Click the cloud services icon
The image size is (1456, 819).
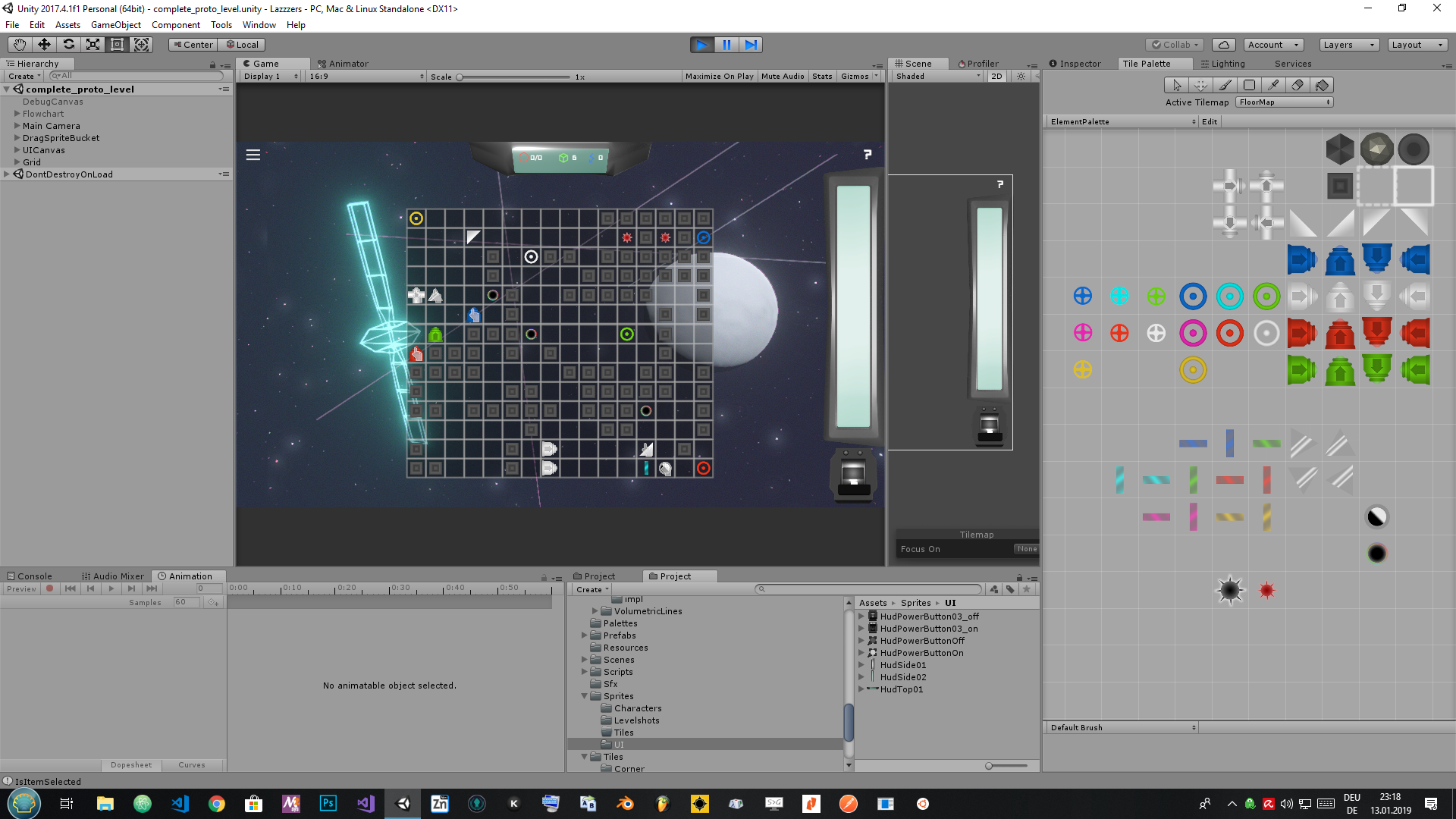(1223, 45)
